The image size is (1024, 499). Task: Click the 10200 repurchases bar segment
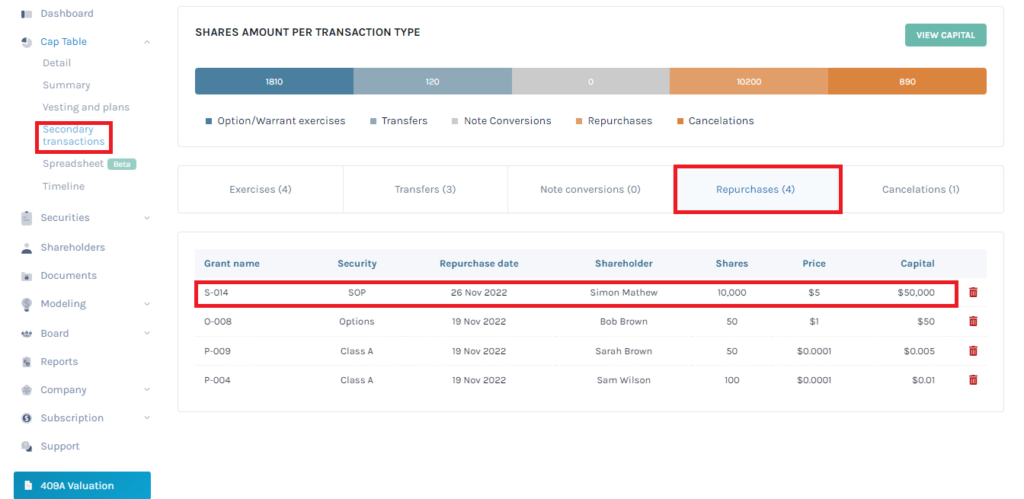point(748,82)
